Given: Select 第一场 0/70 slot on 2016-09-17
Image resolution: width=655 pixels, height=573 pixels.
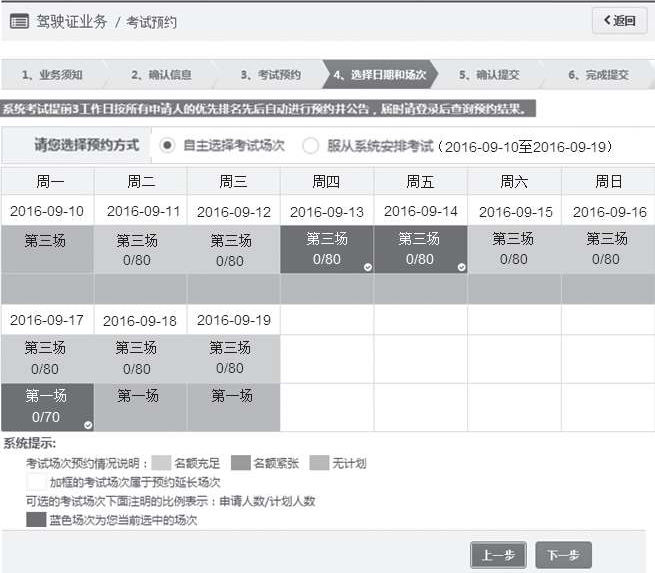Looking at the screenshot, I should coord(47,406).
